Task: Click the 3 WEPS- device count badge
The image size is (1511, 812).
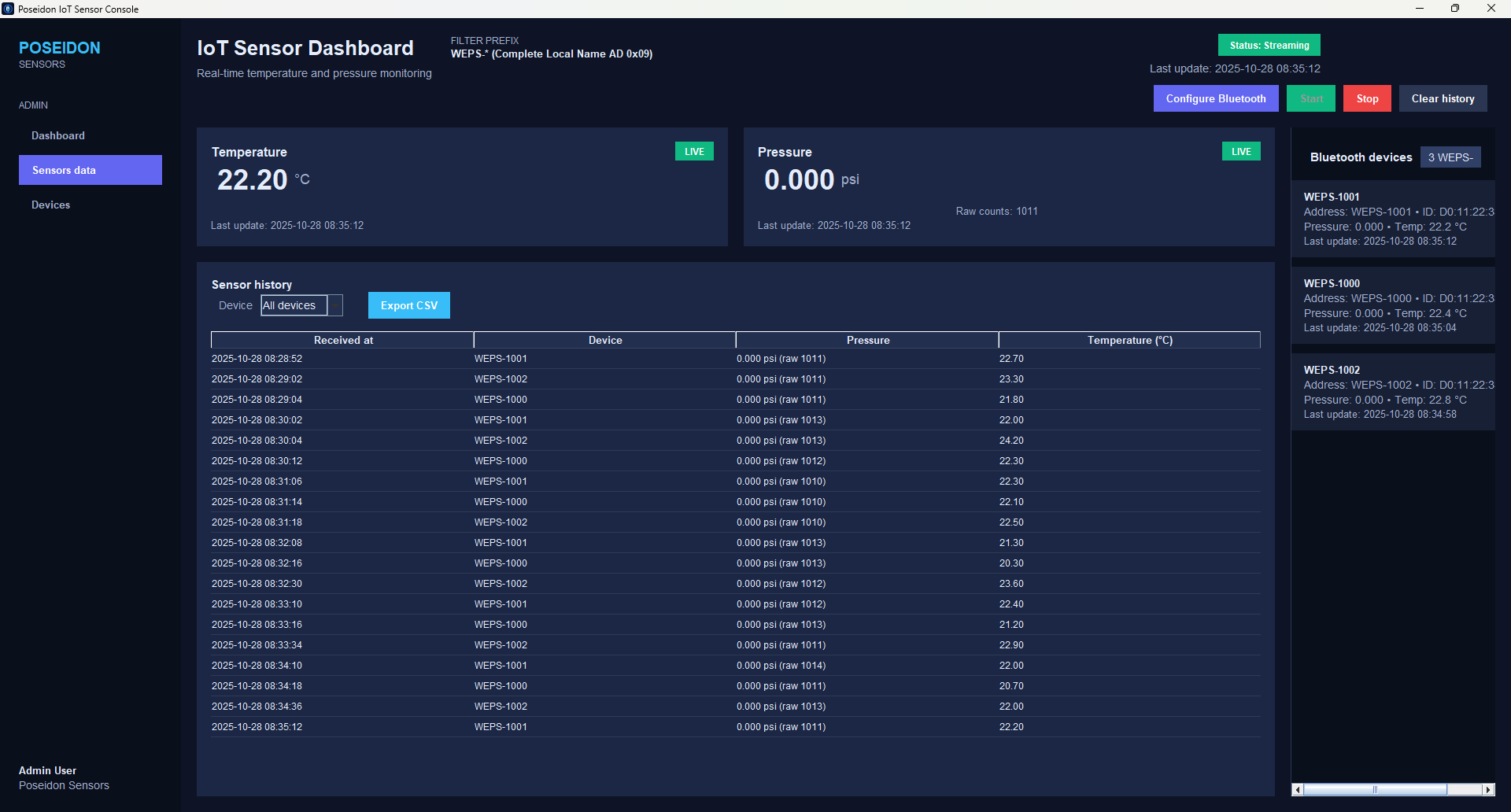Action: coord(1450,157)
